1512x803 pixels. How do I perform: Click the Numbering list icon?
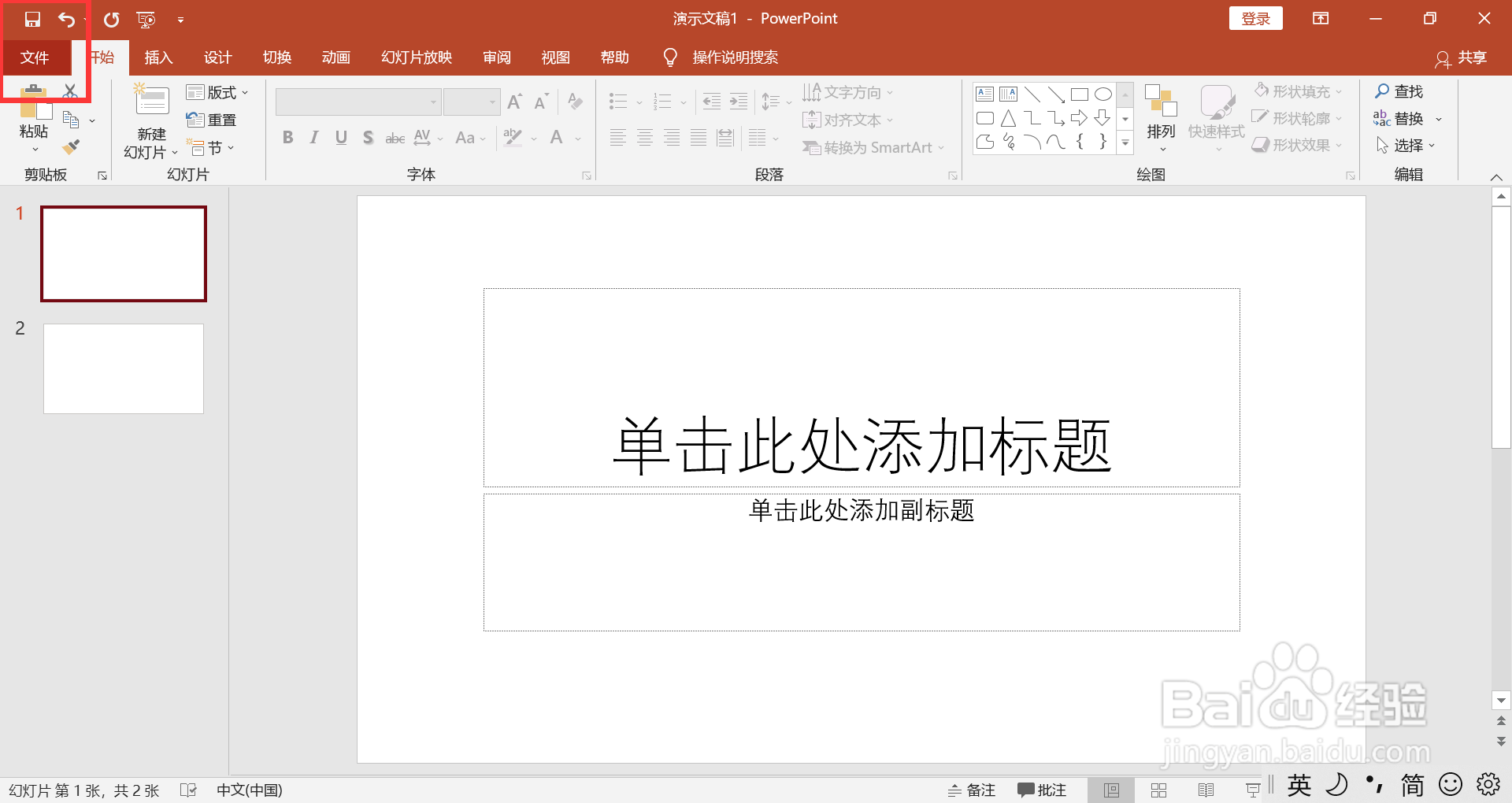point(662,102)
